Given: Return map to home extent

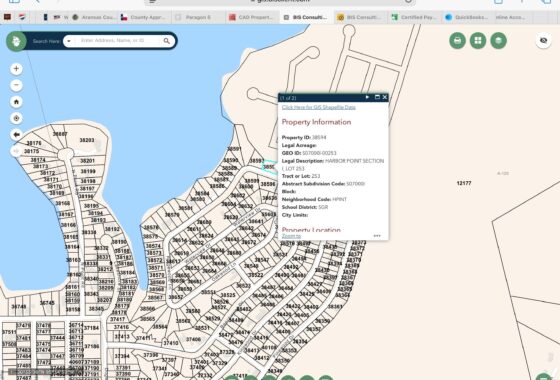Looking at the screenshot, I should coord(16,102).
